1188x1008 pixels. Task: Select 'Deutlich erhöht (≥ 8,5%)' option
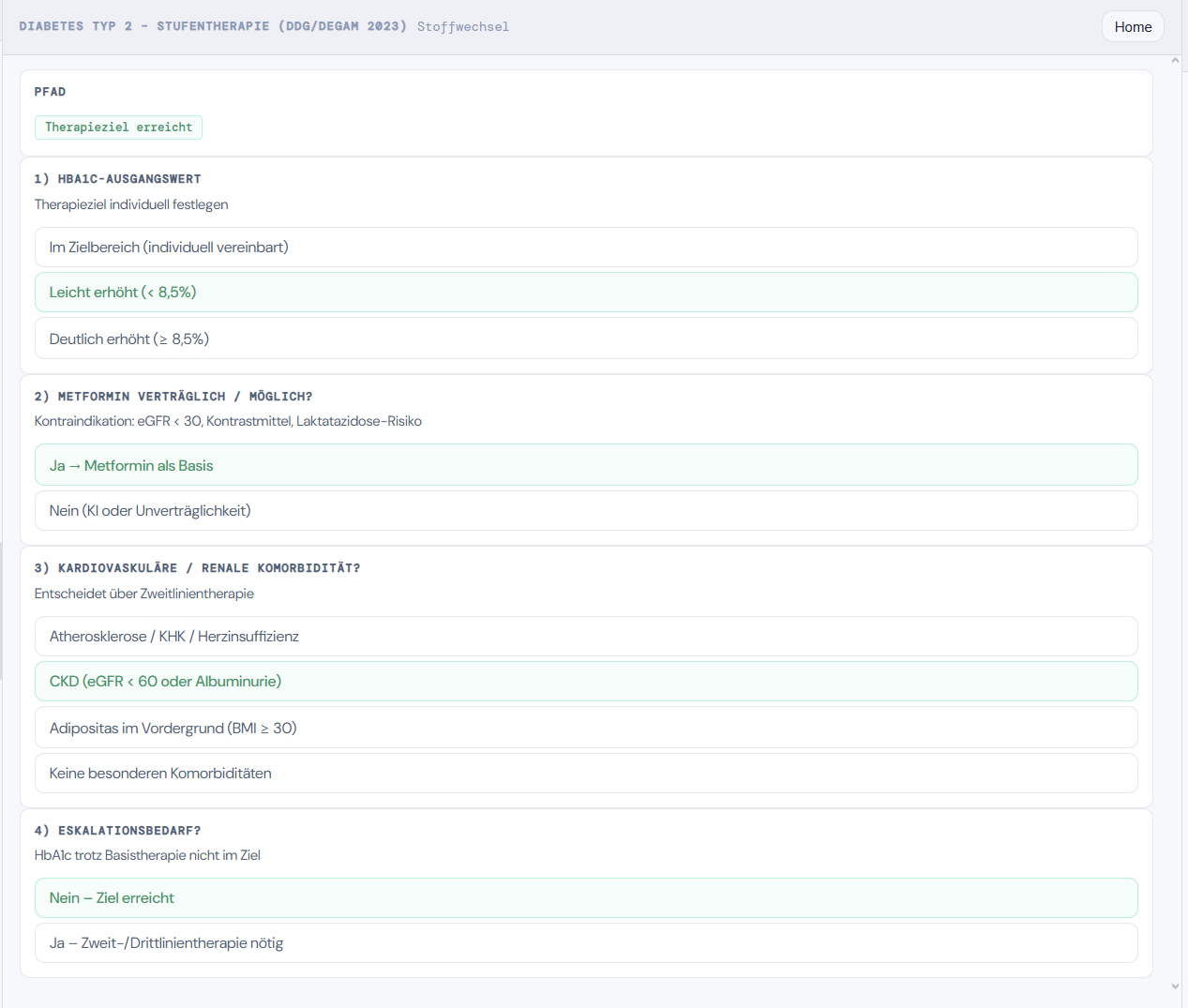(585, 339)
